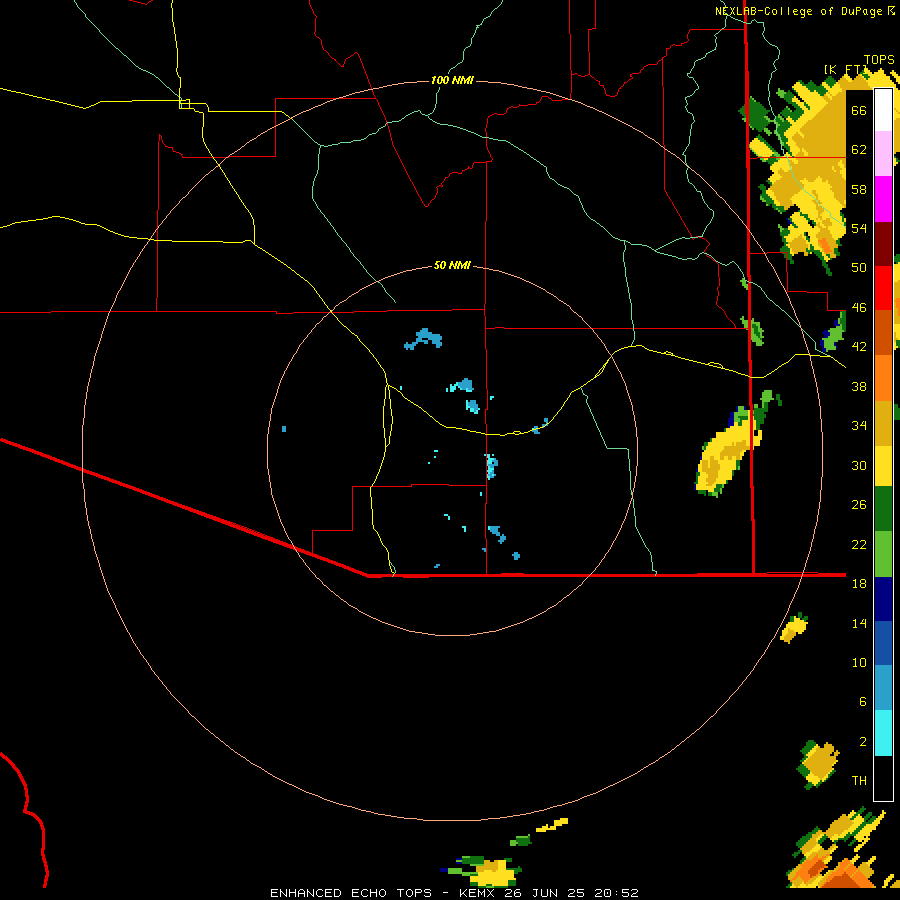Image resolution: width=900 pixels, height=900 pixels.
Task: Click the "26" legend value
Action: pyautogui.click(x=859, y=505)
